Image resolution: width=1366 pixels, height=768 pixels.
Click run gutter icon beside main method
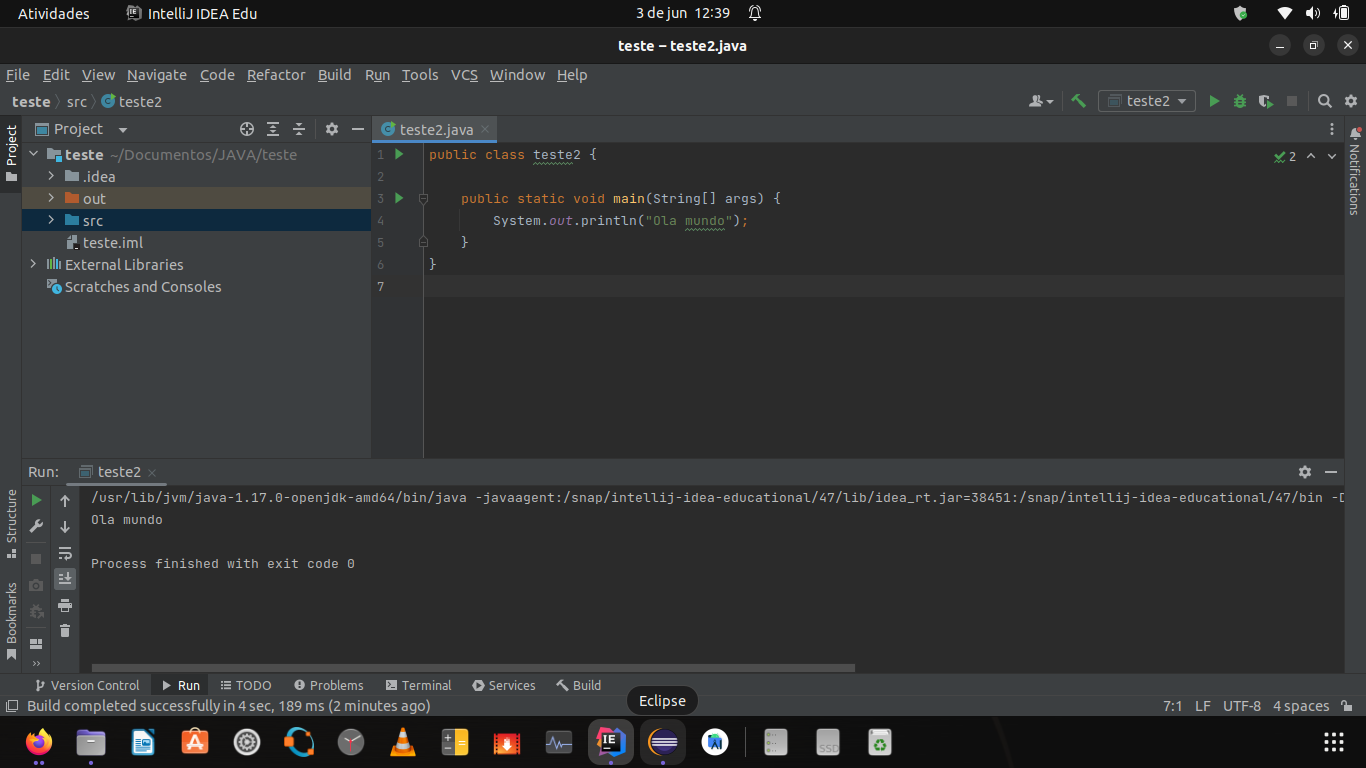pyautogui.click(x=399, y=198)
